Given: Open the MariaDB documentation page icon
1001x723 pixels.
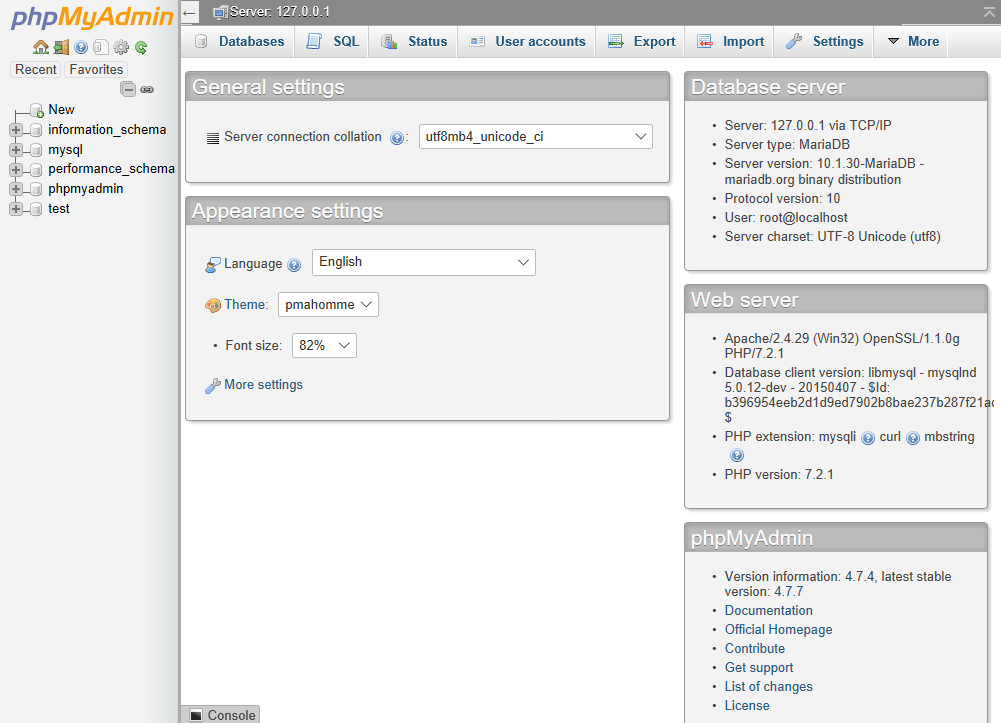Looking at the screenshot, I should pyautogui.click(x=100, y=47).
